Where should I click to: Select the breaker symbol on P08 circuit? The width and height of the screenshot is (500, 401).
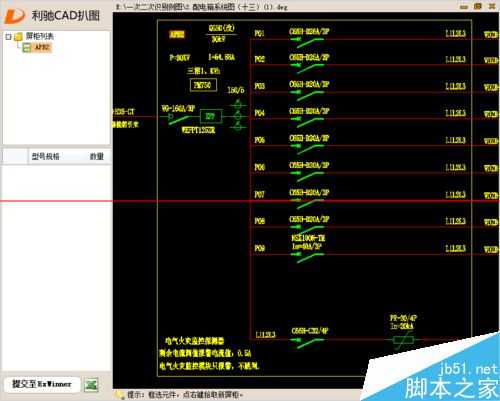(308, 230)
